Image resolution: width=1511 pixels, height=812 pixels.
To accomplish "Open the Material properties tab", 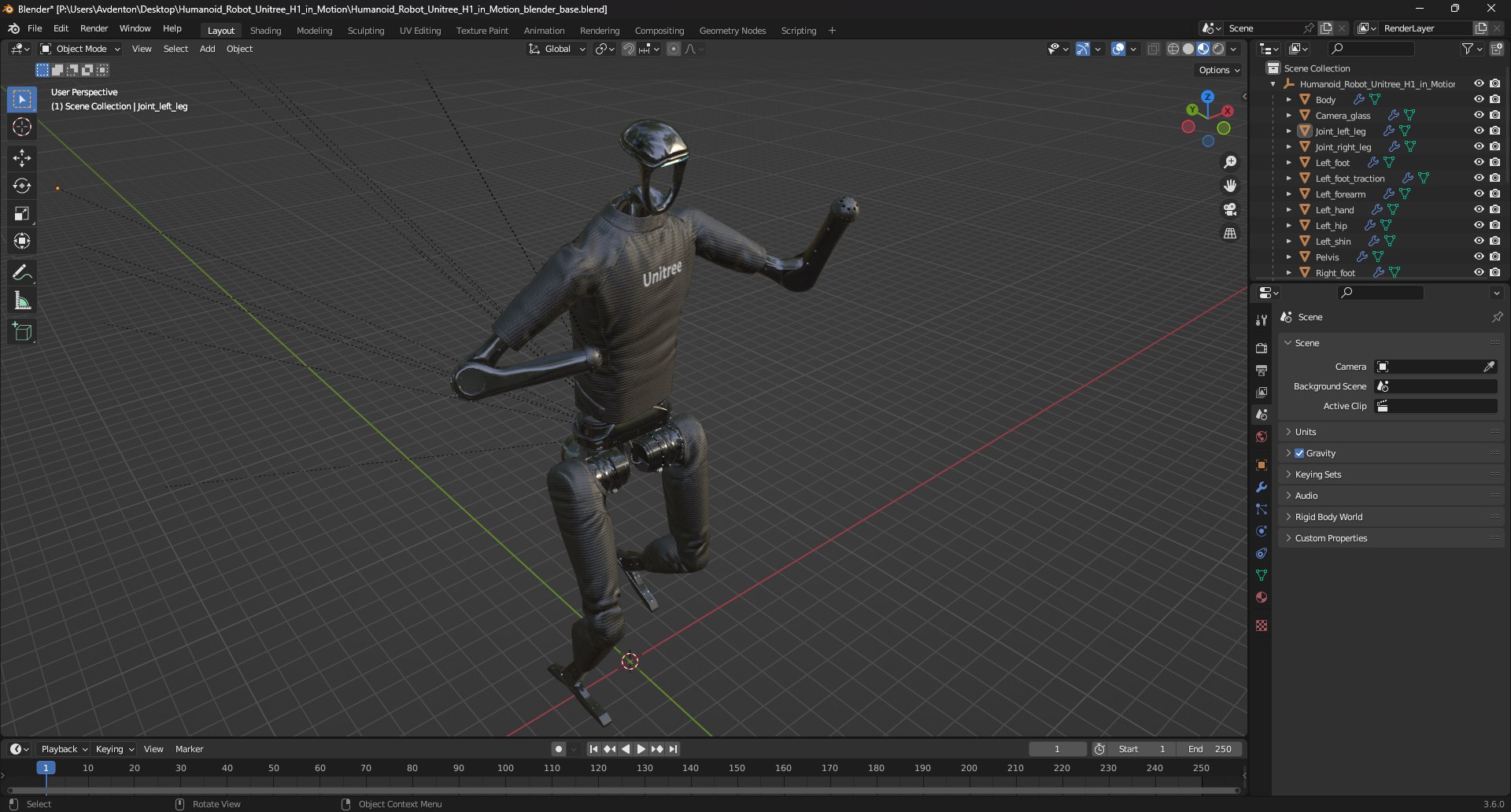I will coord(1262,597).
